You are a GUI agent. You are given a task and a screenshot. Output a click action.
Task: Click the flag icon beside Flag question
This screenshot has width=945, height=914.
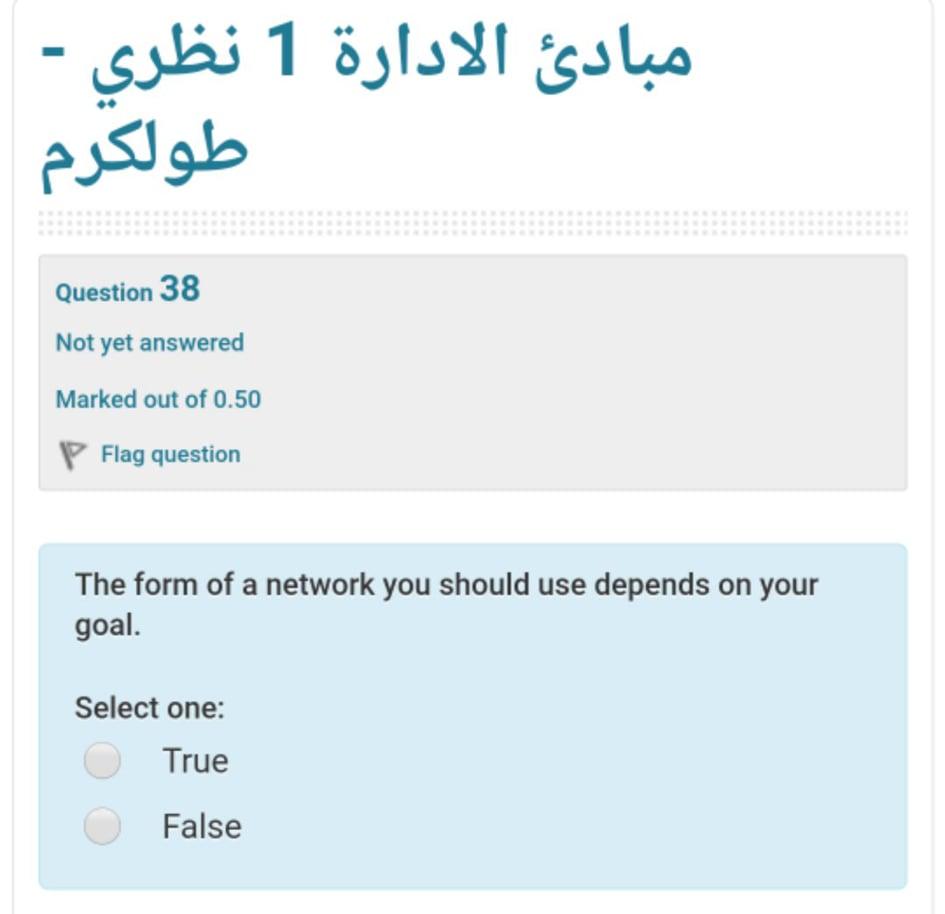pos(72,451)
